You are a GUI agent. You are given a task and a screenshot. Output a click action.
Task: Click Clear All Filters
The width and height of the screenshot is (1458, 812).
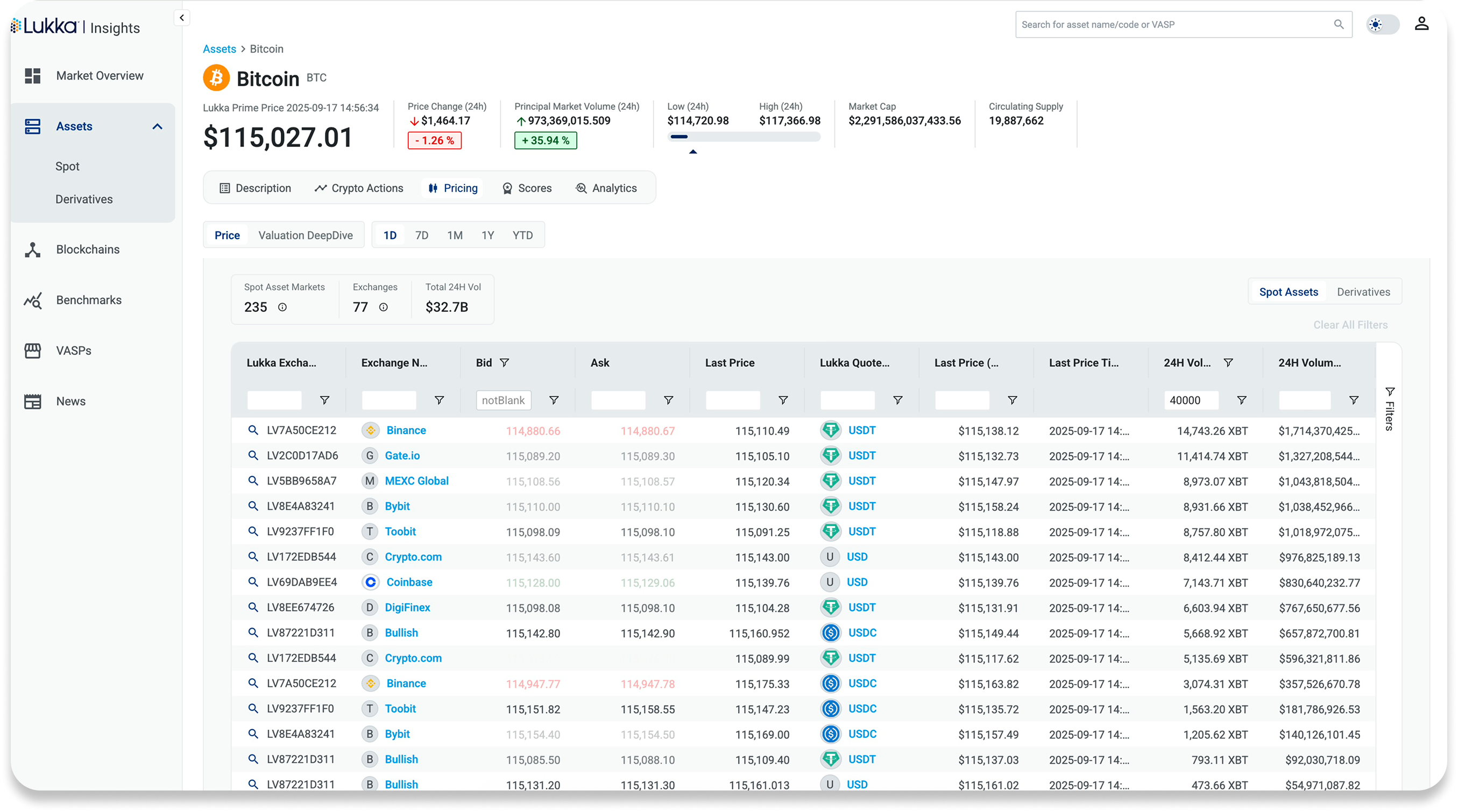pyautogui.click(x=1350, y=325)
